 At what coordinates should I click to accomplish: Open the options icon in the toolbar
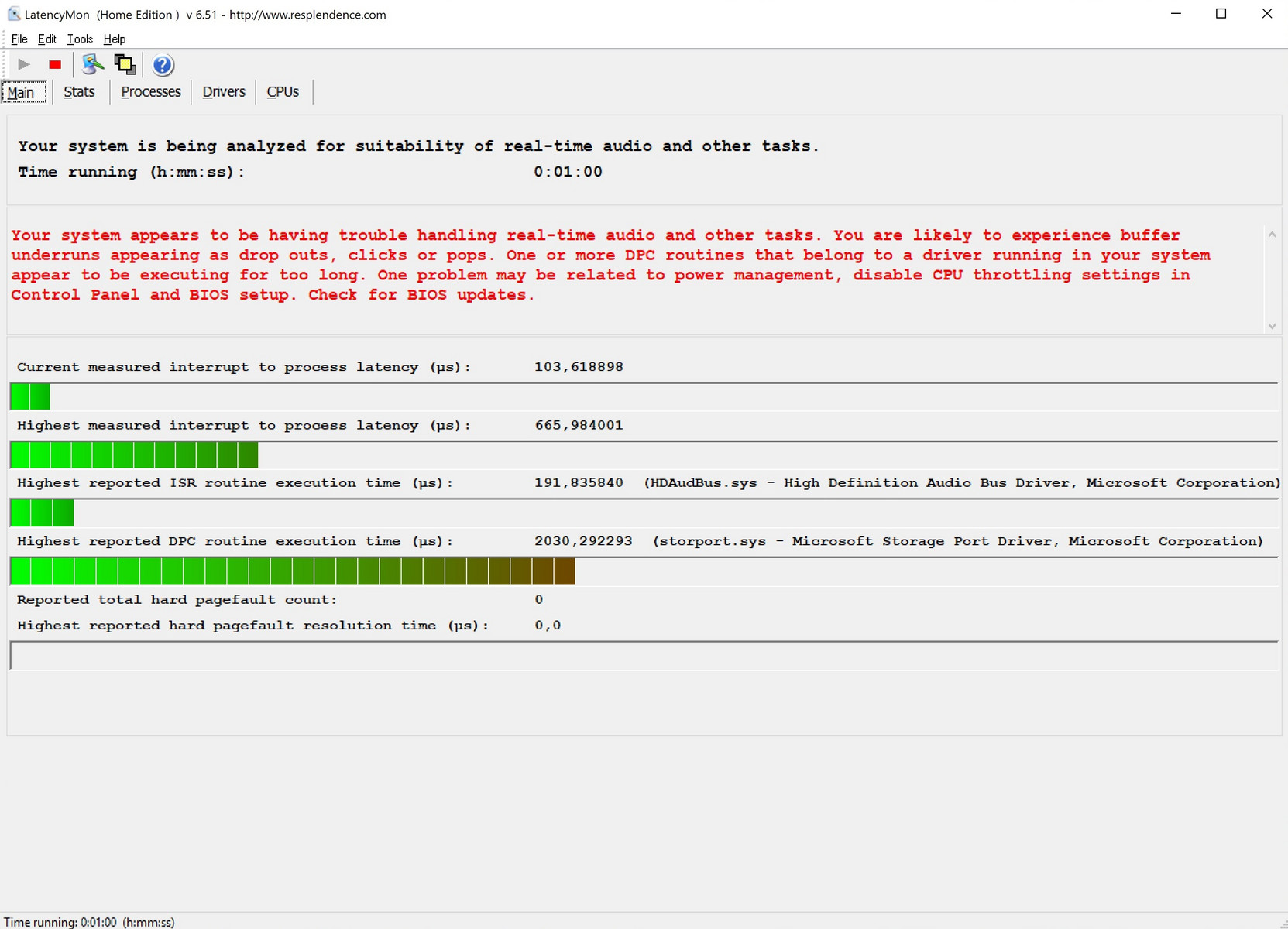[x=93, y=64]
